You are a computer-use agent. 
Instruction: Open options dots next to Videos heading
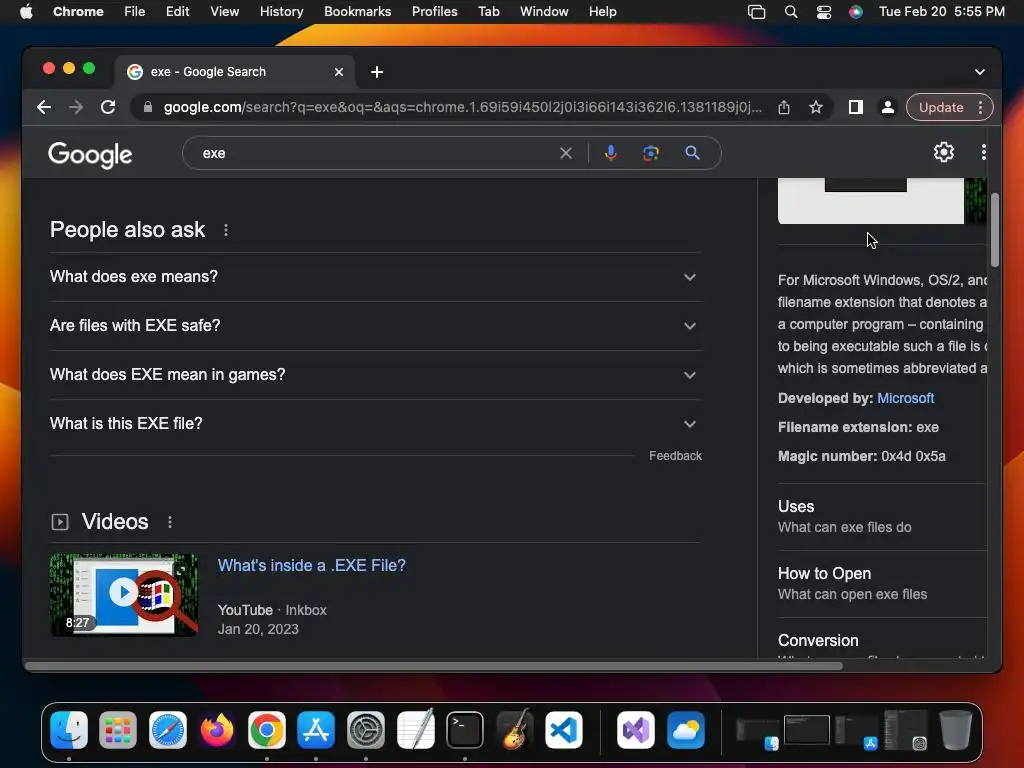pyautogui.click(x=170, y=522)
